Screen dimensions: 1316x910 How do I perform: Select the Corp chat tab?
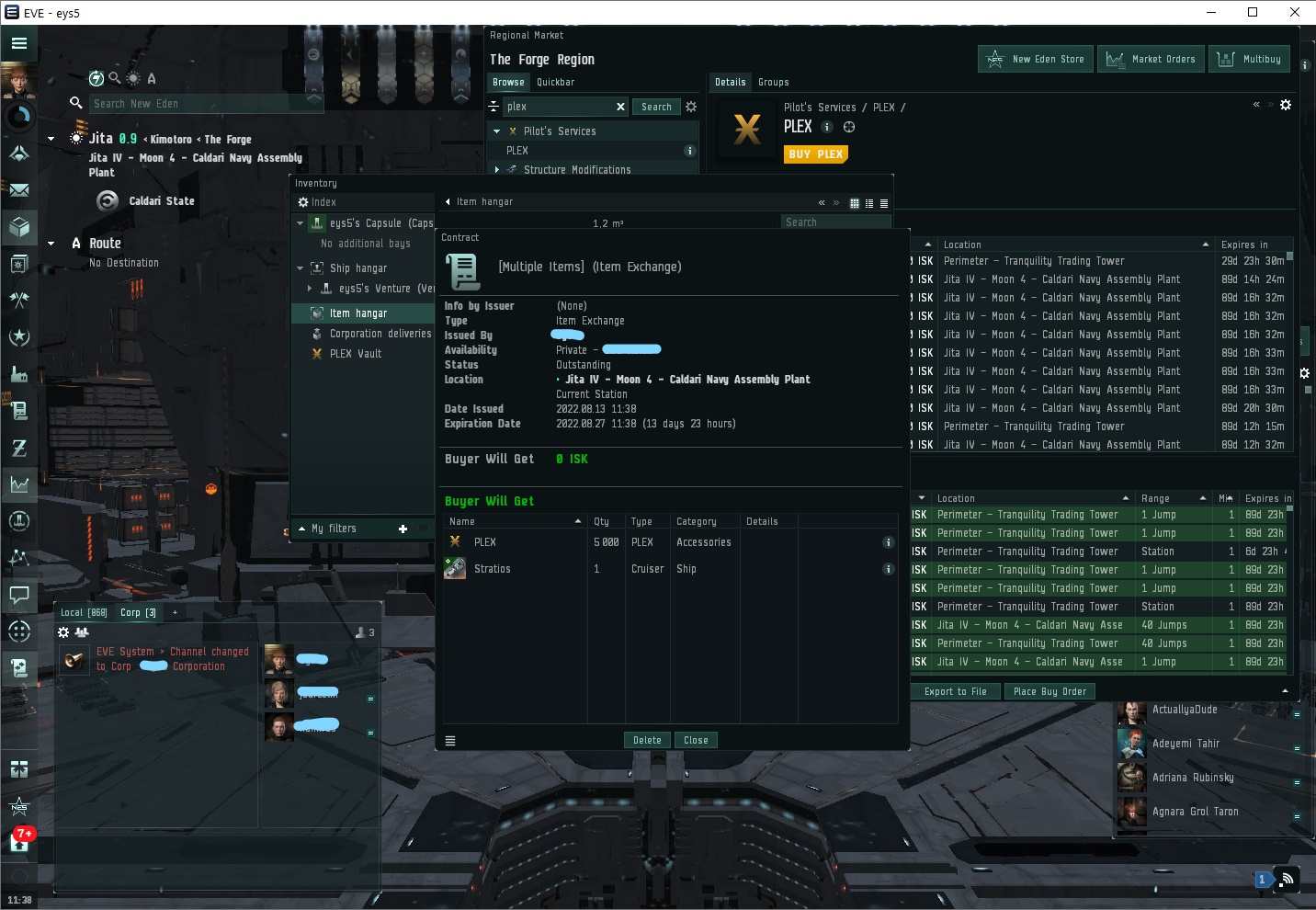pos(138,612)
